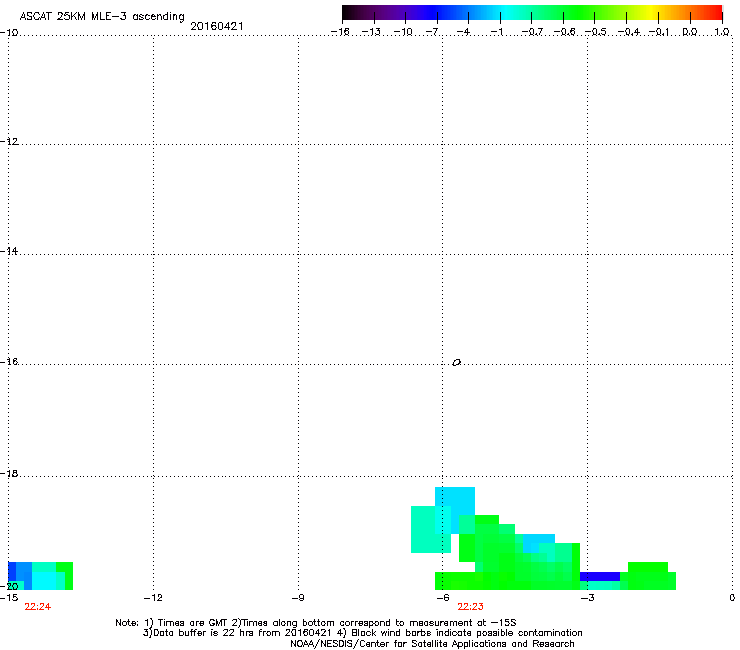Click colorbar tick label -1
Screen dimensions: 740x650
pos(496,32)
